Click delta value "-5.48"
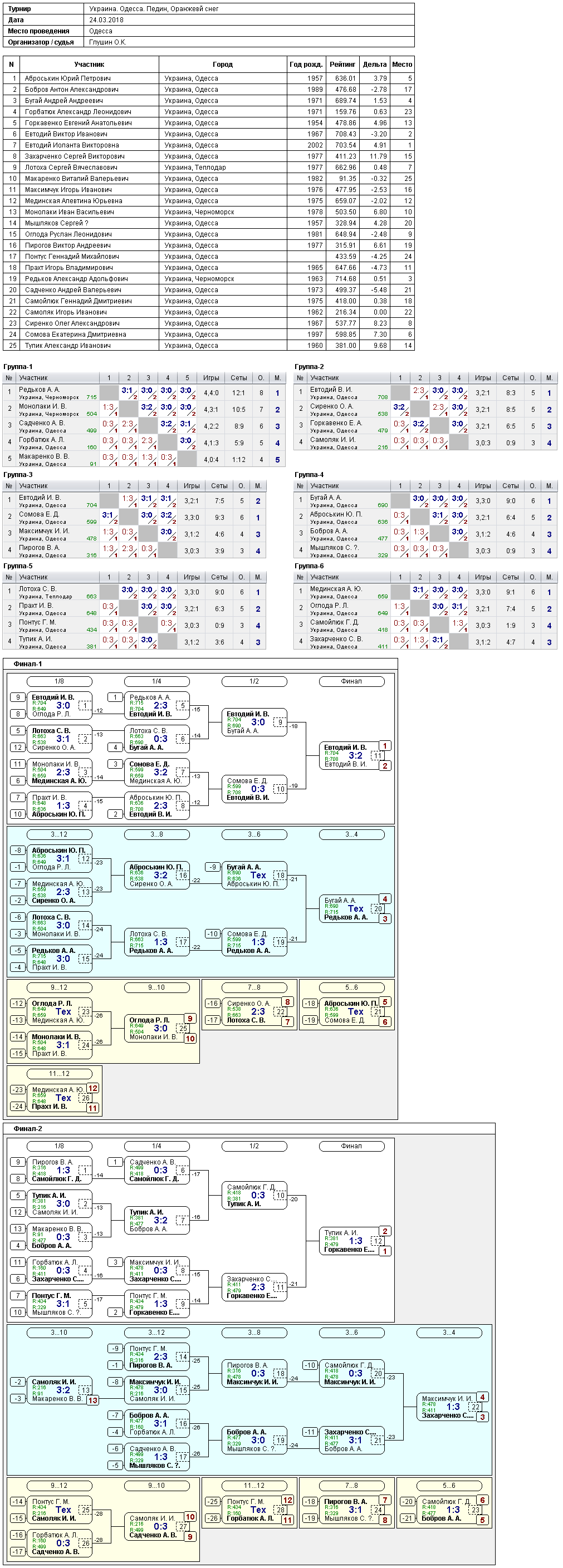The height and width of the screenshot is (1568, 563). (379, 291)
